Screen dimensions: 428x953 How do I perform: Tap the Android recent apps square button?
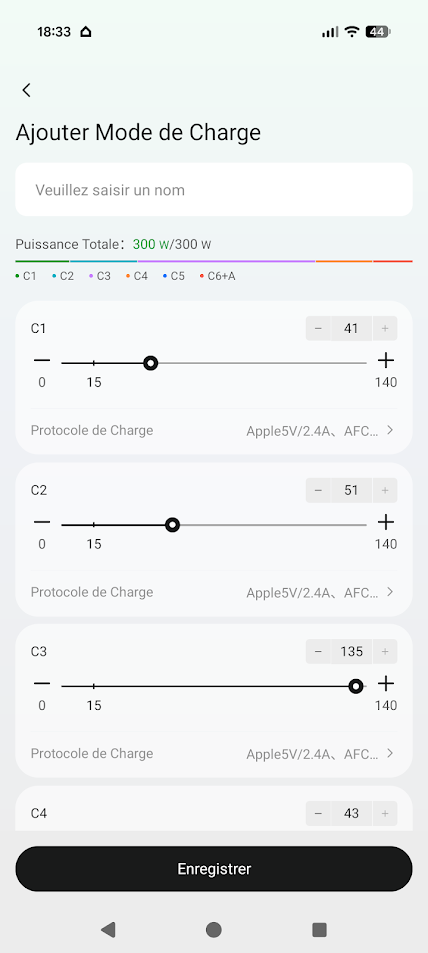pyautogui.click(x=319, y=929)
